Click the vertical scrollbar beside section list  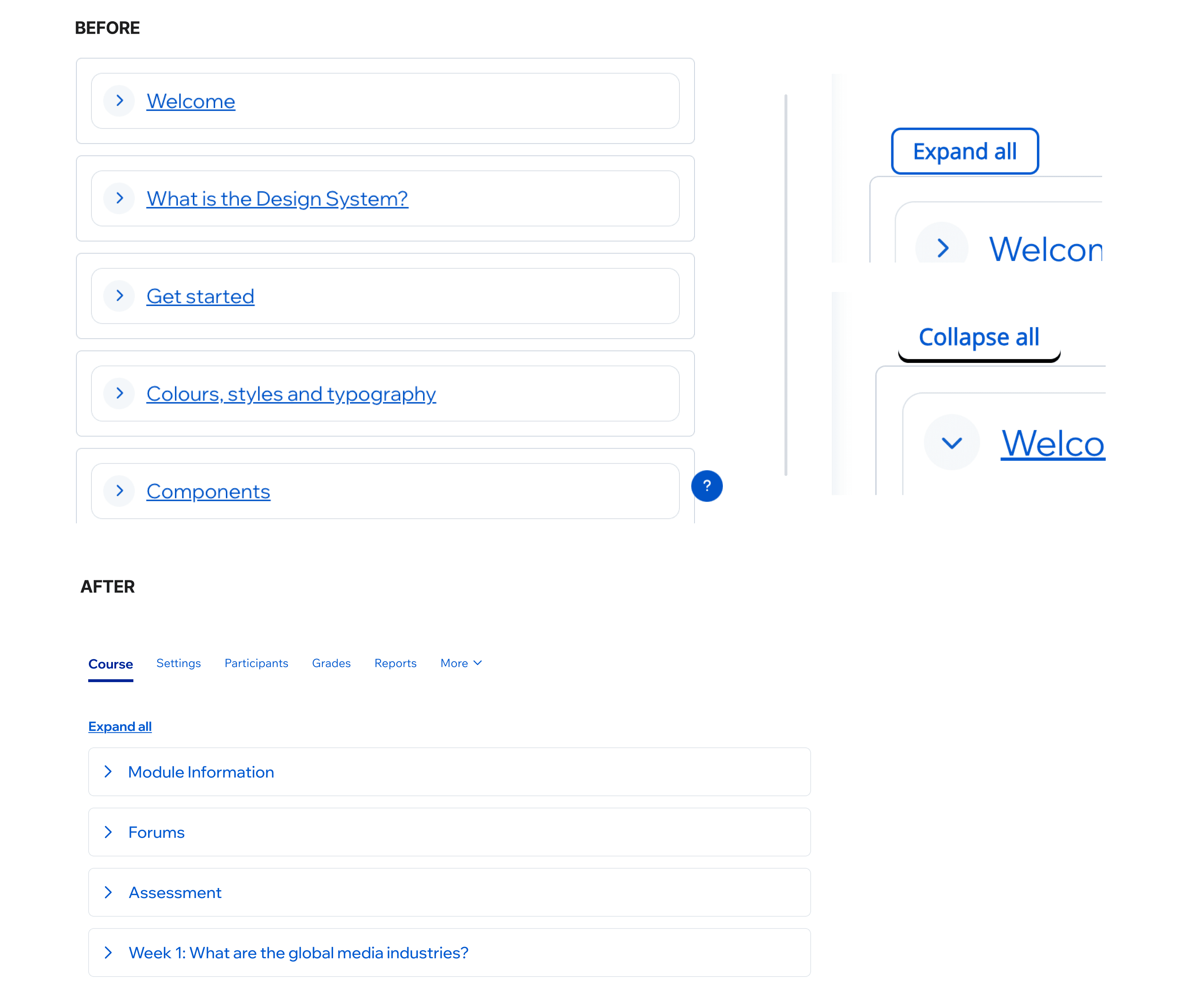click(786, 285)
